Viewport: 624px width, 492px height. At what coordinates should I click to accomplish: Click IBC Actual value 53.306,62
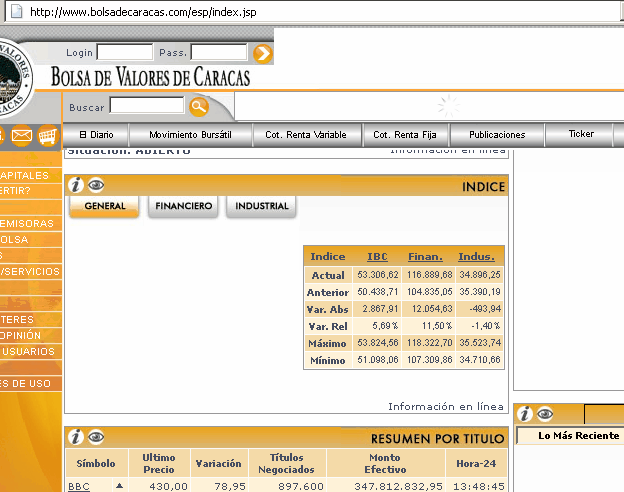378,275
